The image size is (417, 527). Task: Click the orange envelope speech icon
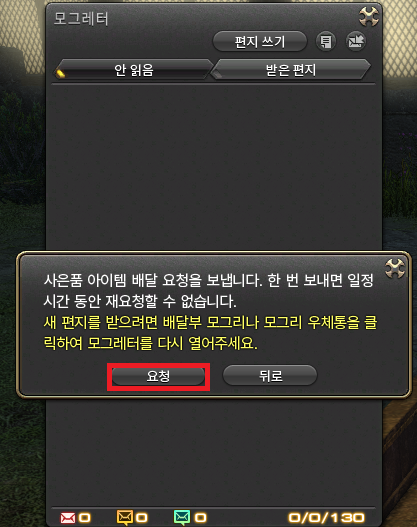(x=124, y=518)
